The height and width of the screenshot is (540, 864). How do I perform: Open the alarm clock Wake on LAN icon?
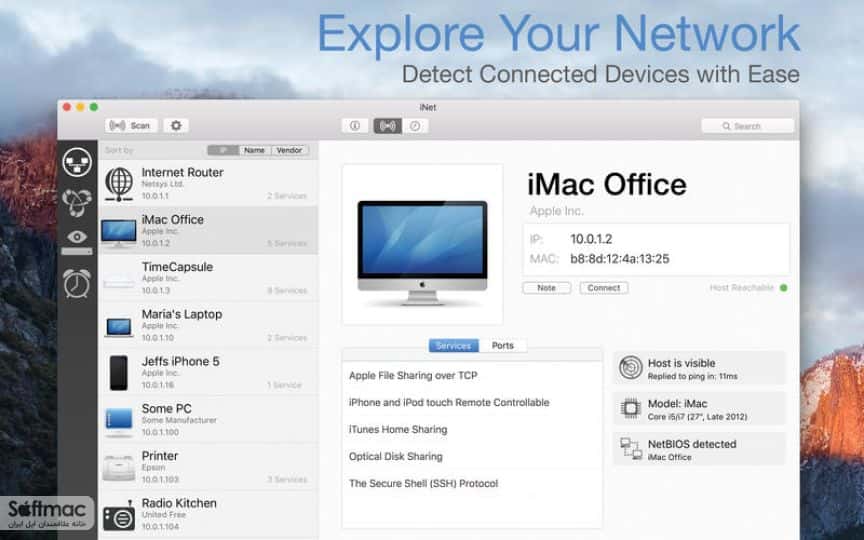point(77,283)
